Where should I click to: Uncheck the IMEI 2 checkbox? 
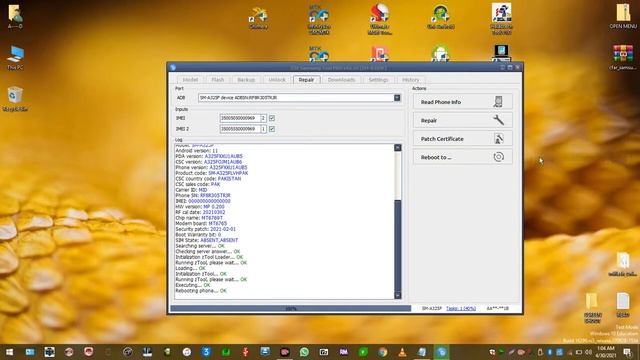[272, 129]
